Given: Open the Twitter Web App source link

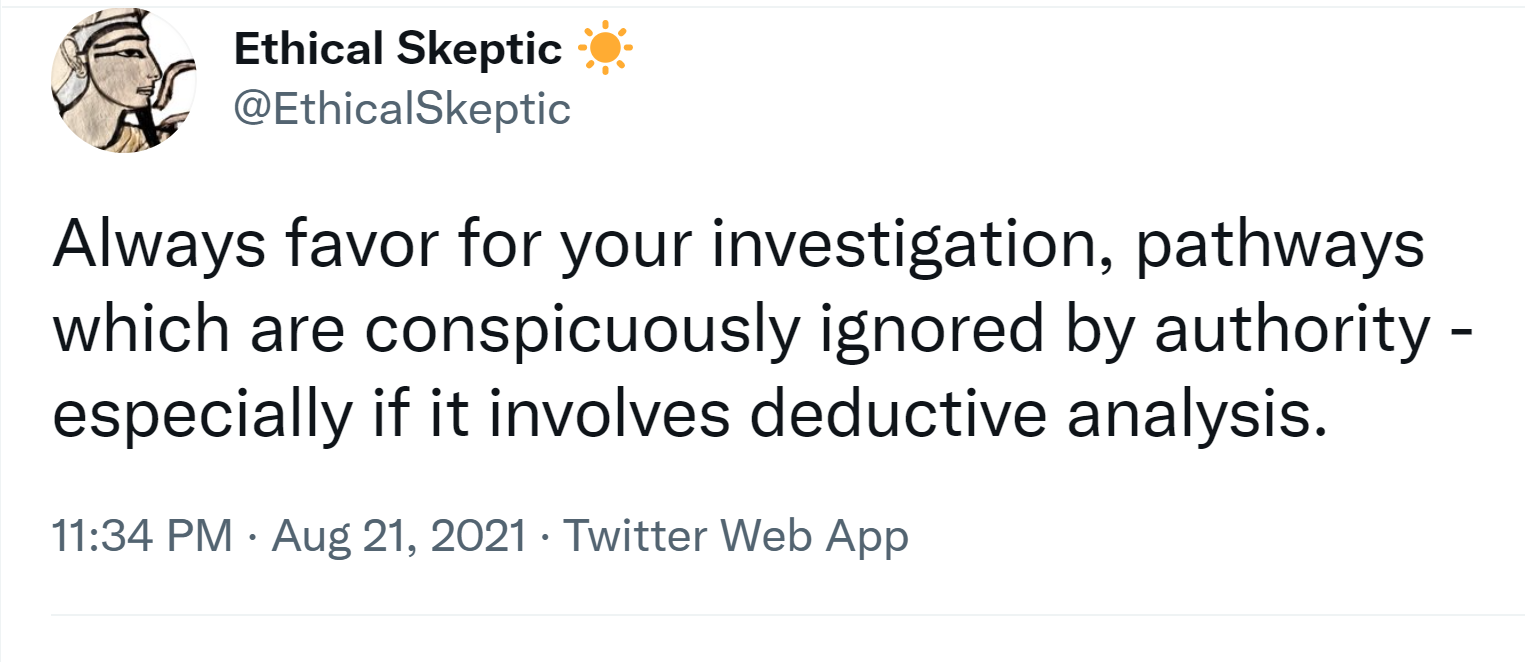Looking at the screenshot, I should (736, 536).
